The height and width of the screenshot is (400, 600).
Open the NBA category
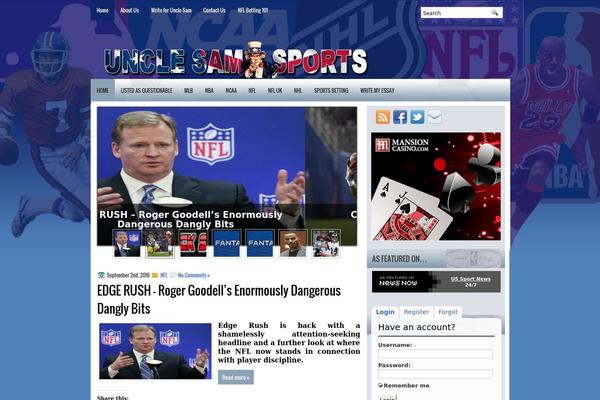(209, 90)
